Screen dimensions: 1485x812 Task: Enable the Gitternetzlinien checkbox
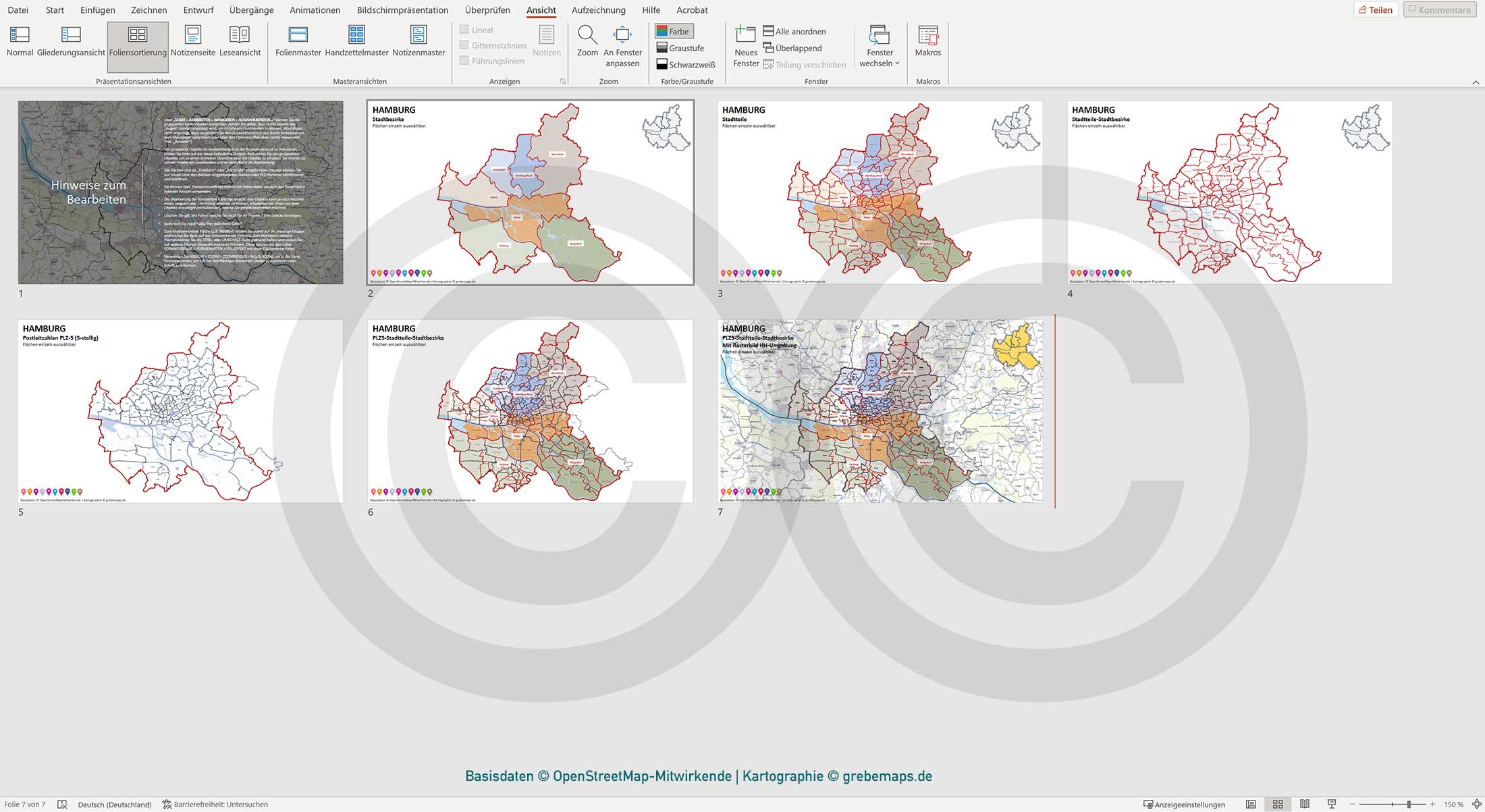pos(464,45)
